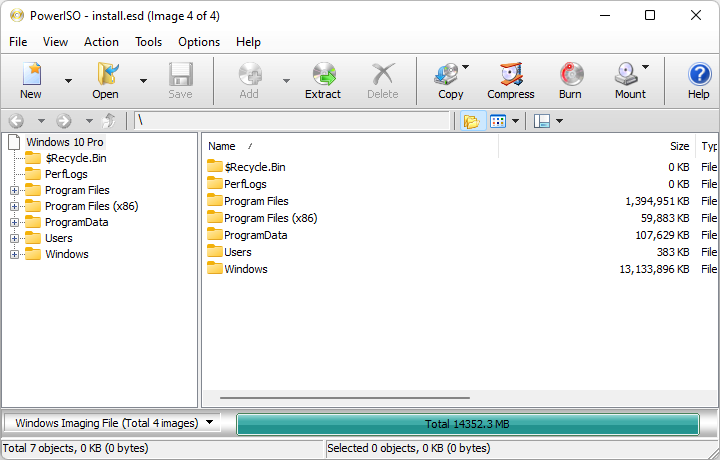Expand the Windows folder tree node

(14, 254)
